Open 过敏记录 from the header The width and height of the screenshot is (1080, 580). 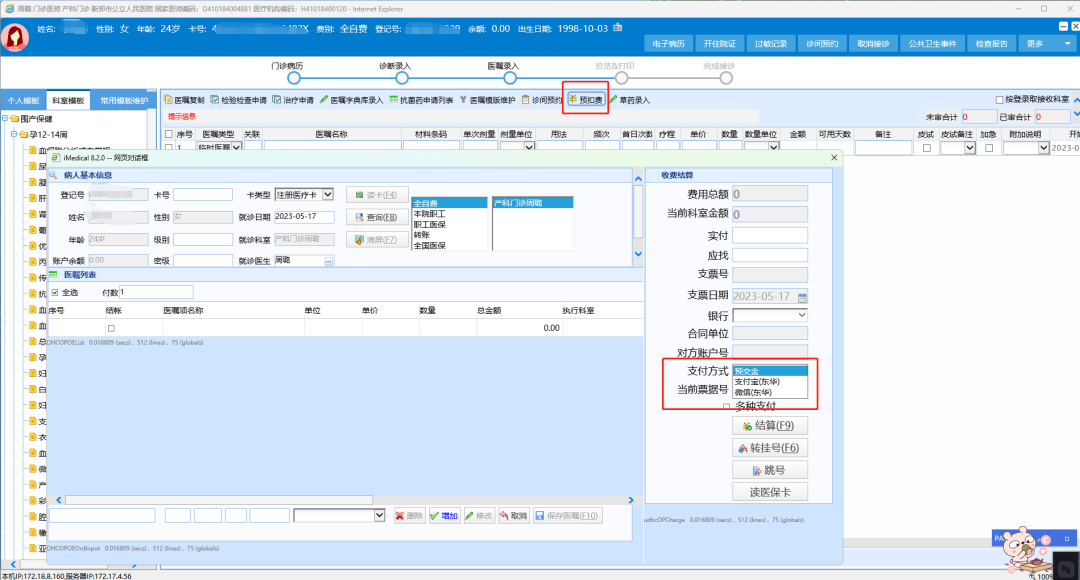[x=771, y=43]
